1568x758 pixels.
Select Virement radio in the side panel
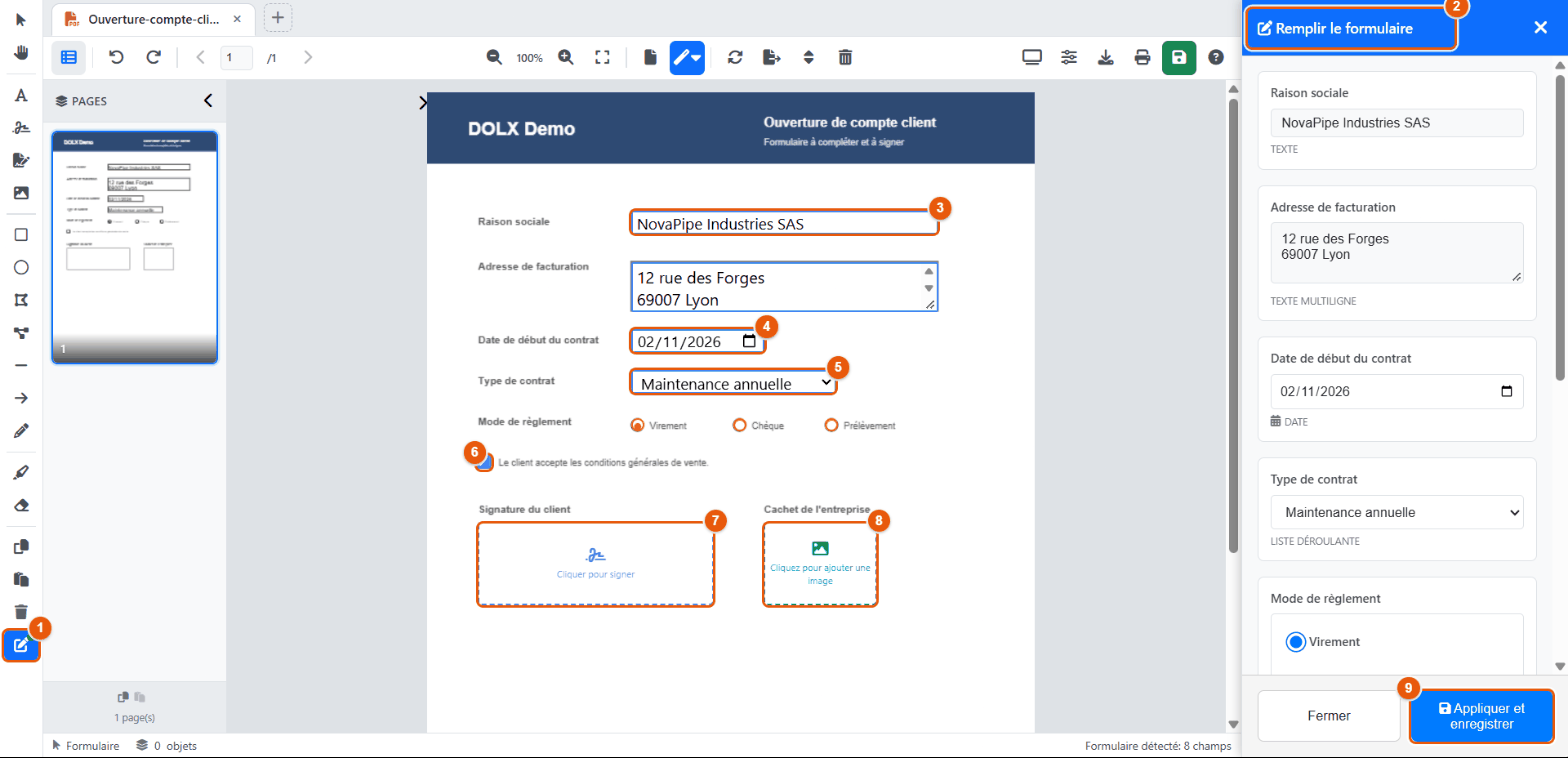coord(1296,641)
